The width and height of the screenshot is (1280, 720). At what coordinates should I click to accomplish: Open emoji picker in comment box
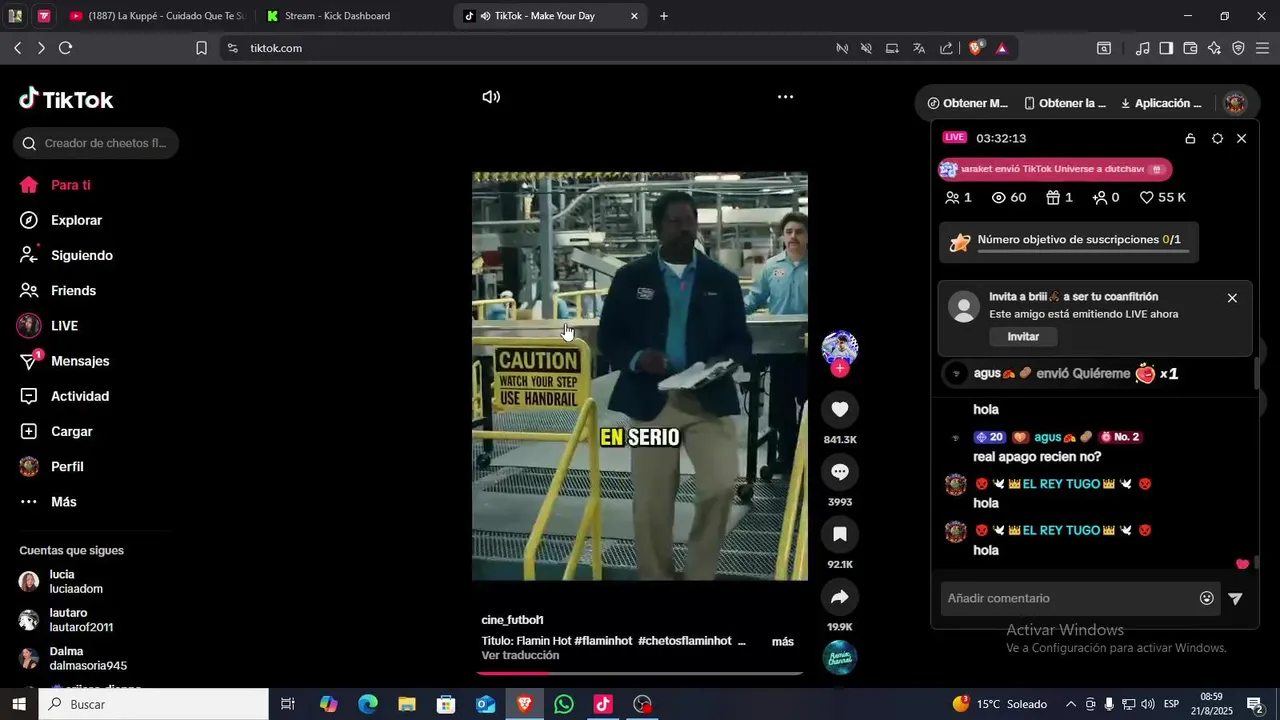[1207, 598]
